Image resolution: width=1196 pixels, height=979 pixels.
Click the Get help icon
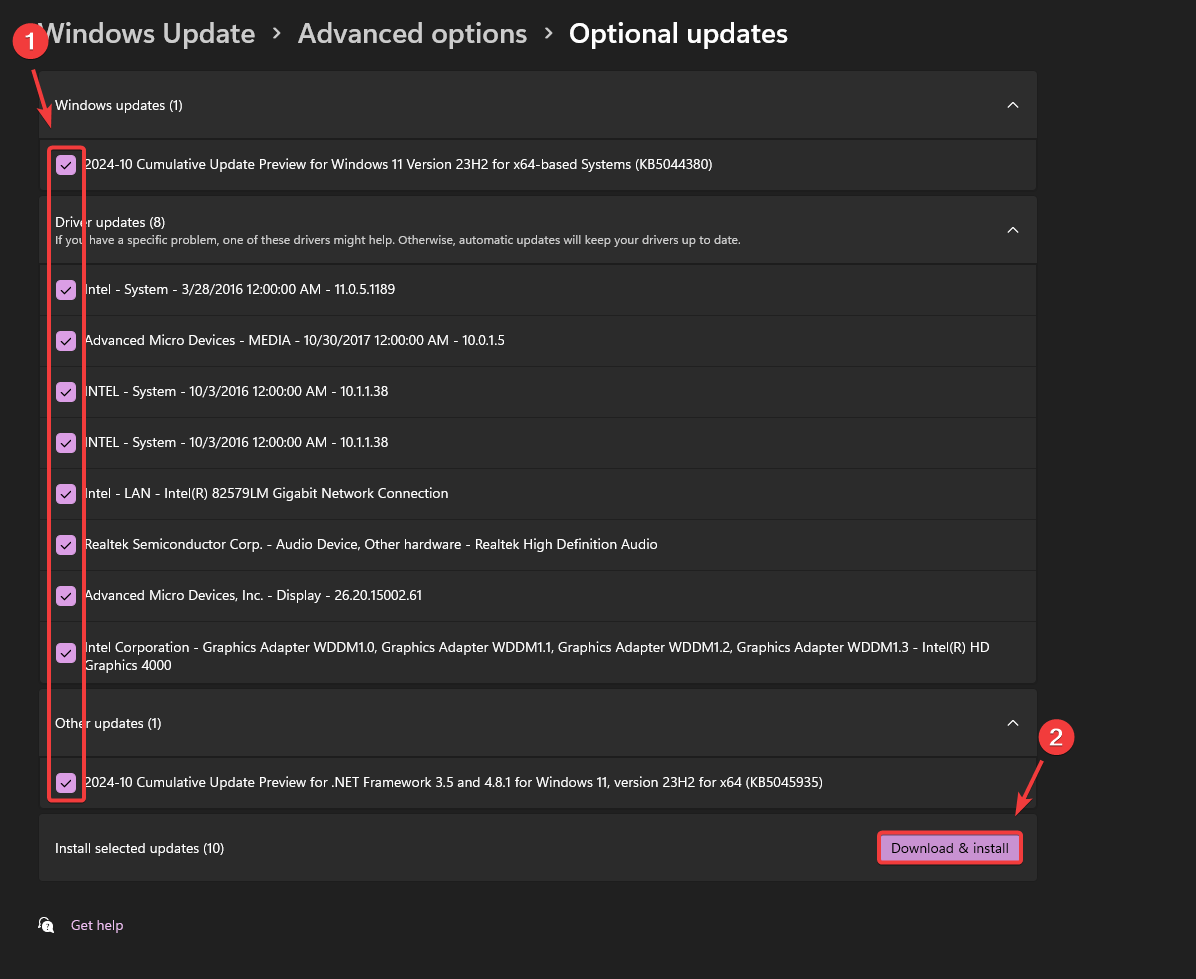pos(46,925)
